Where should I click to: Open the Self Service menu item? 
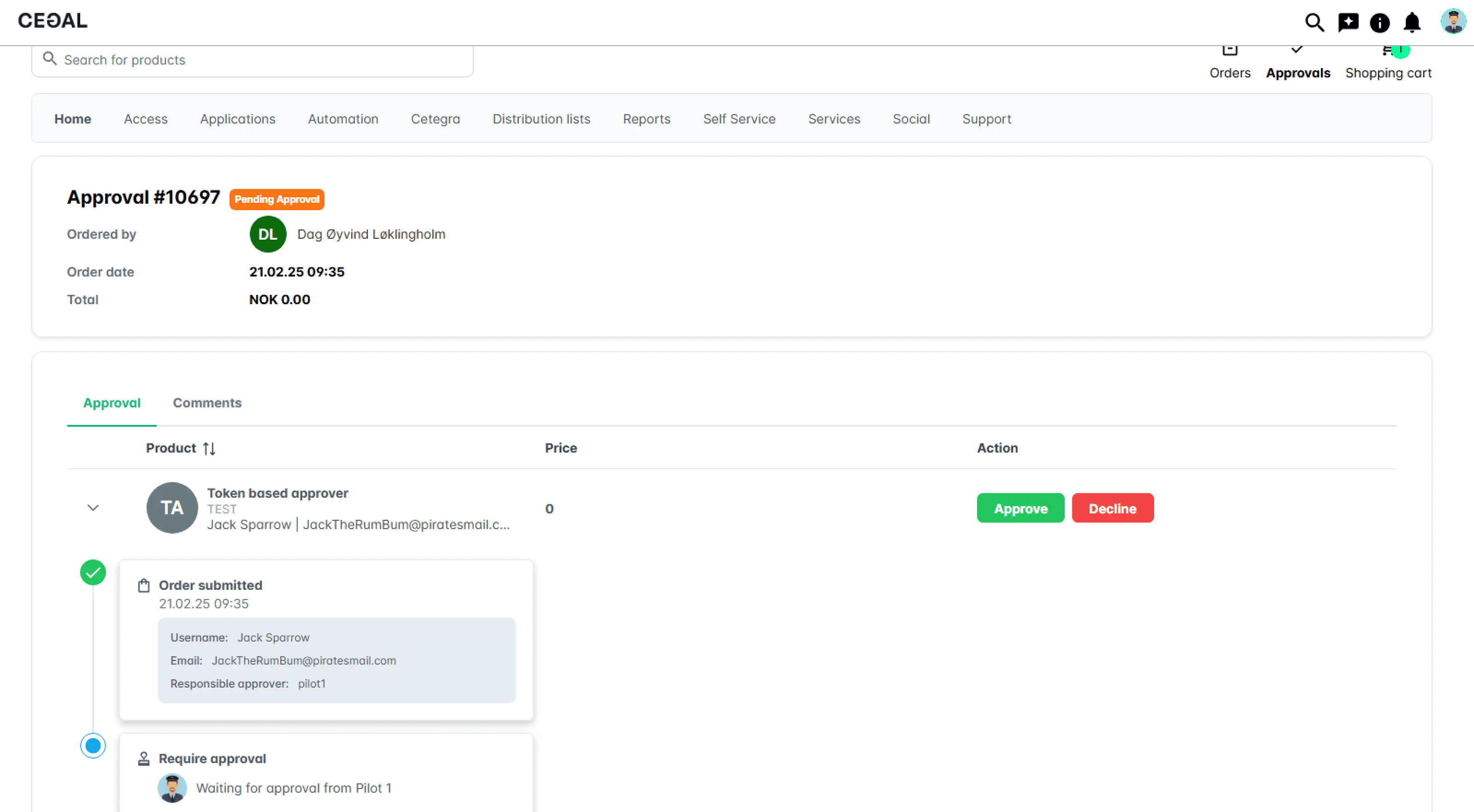tap(739, 119)
